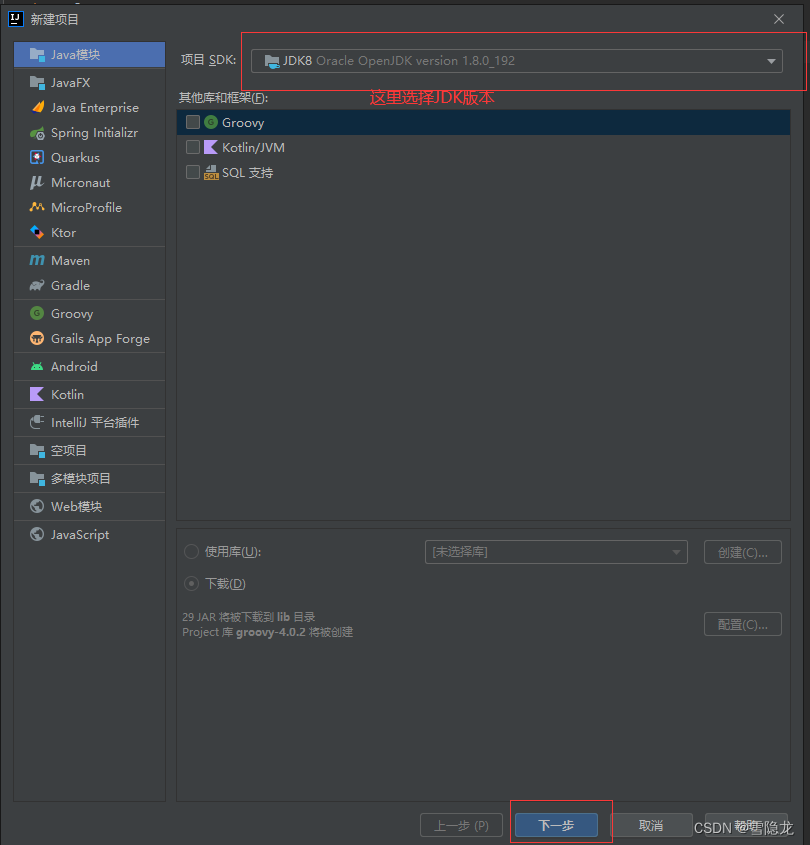Click the Gradle elephant icon
810x845 pixels.
click(x=37, y=285)
